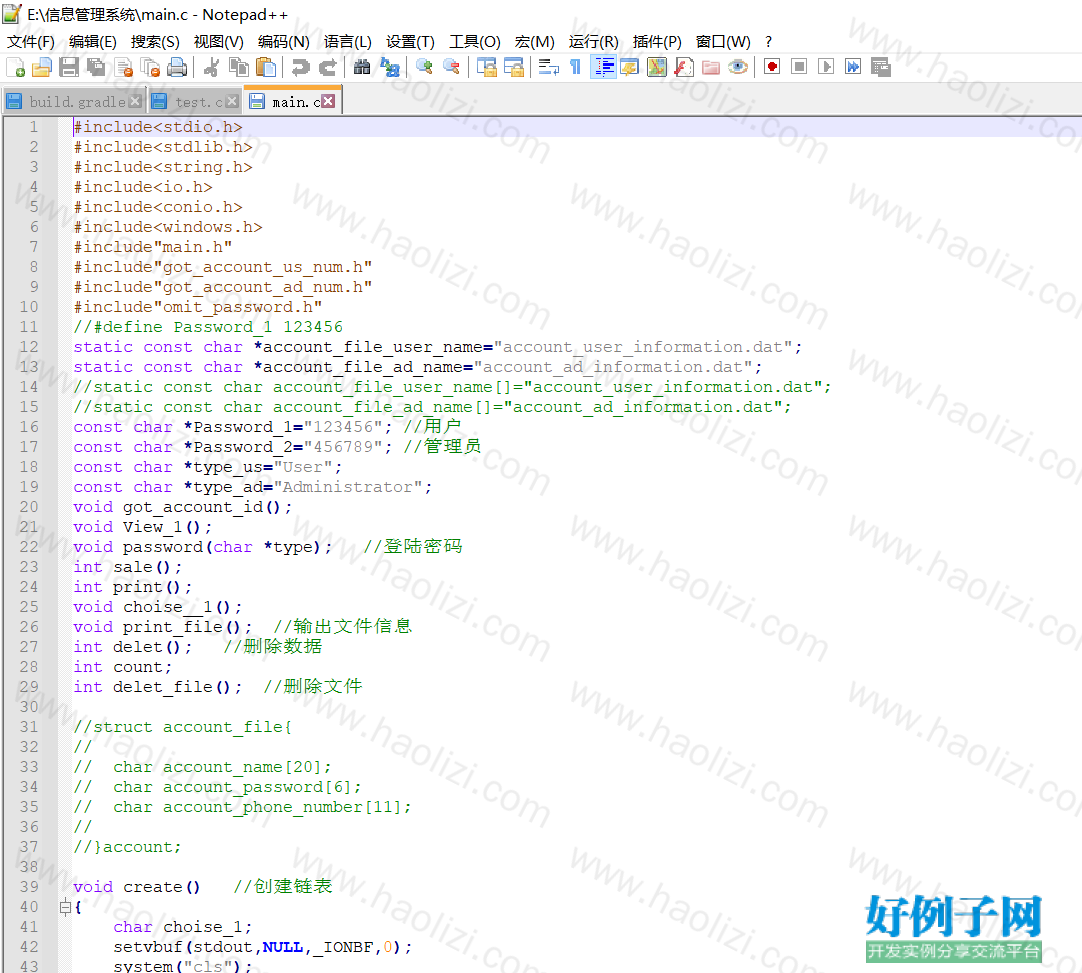Close the test.c tab

233,101
